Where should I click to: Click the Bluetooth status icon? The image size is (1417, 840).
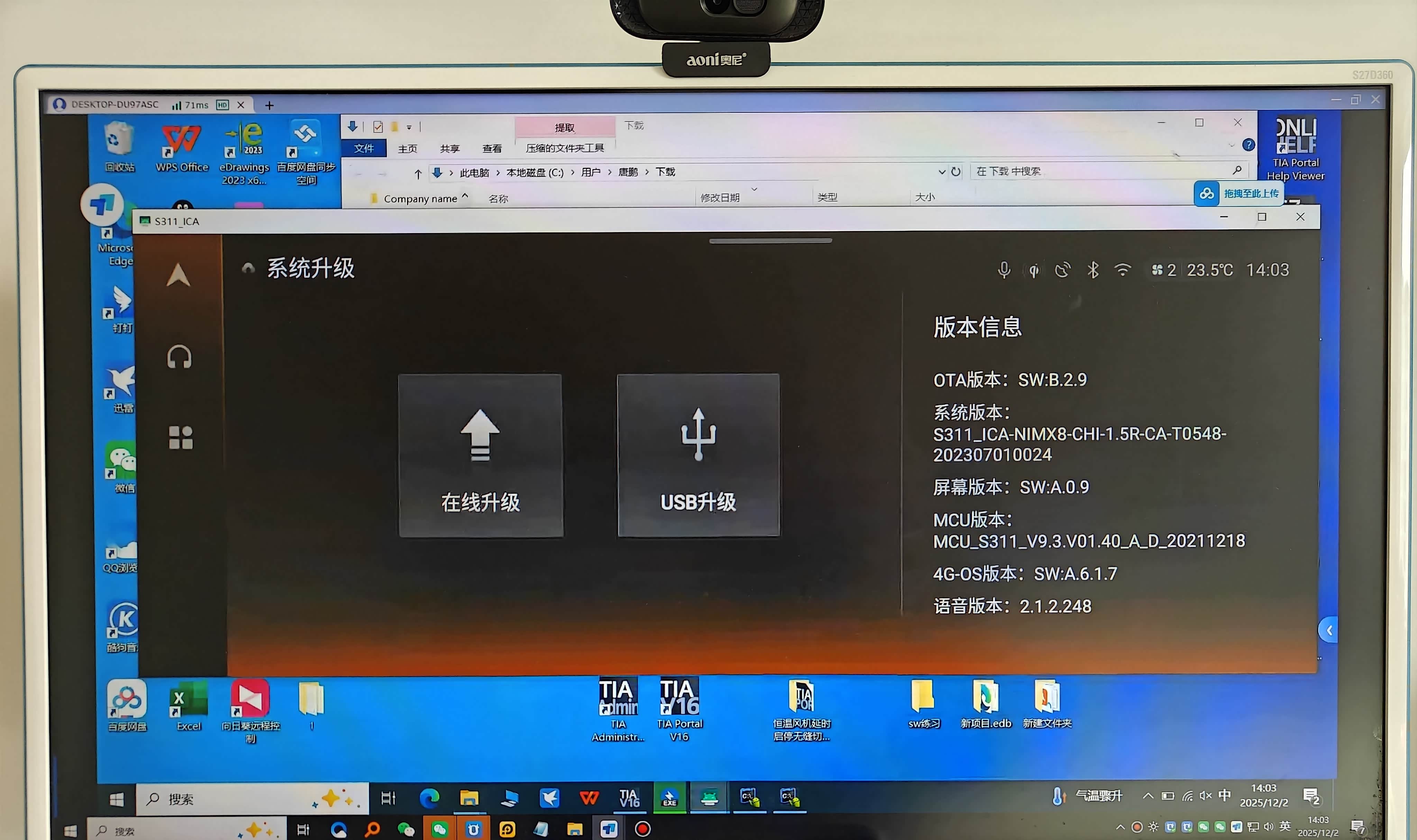[1093, 270]
